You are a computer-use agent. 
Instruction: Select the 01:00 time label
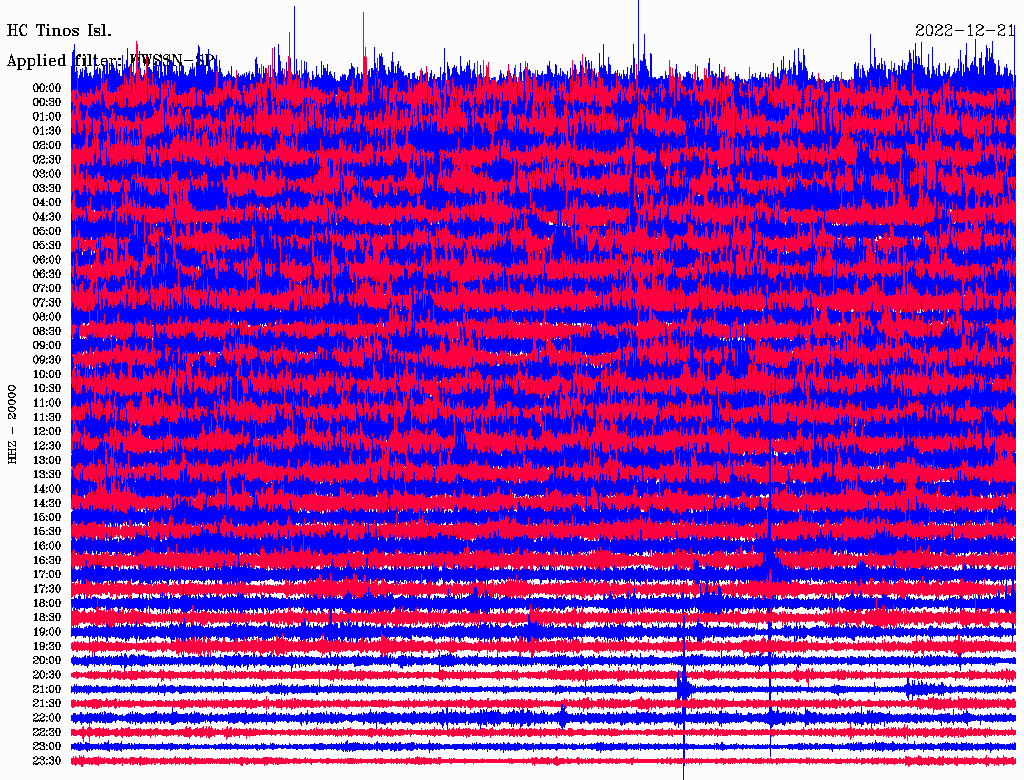click(x=47, y=116)
